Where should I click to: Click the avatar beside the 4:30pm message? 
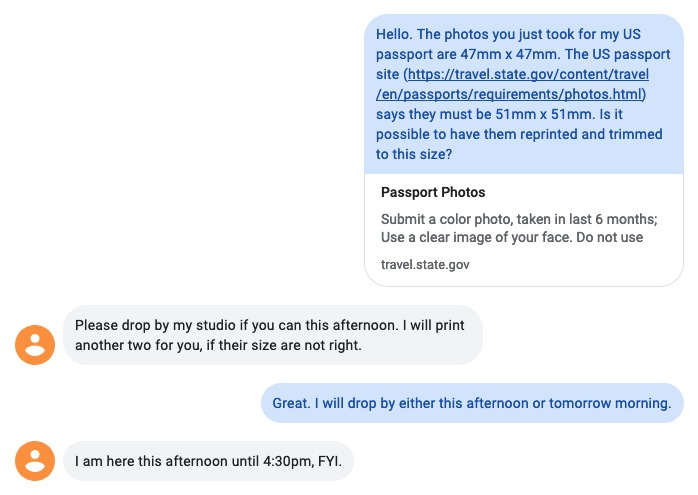click(x=35, y=461)
